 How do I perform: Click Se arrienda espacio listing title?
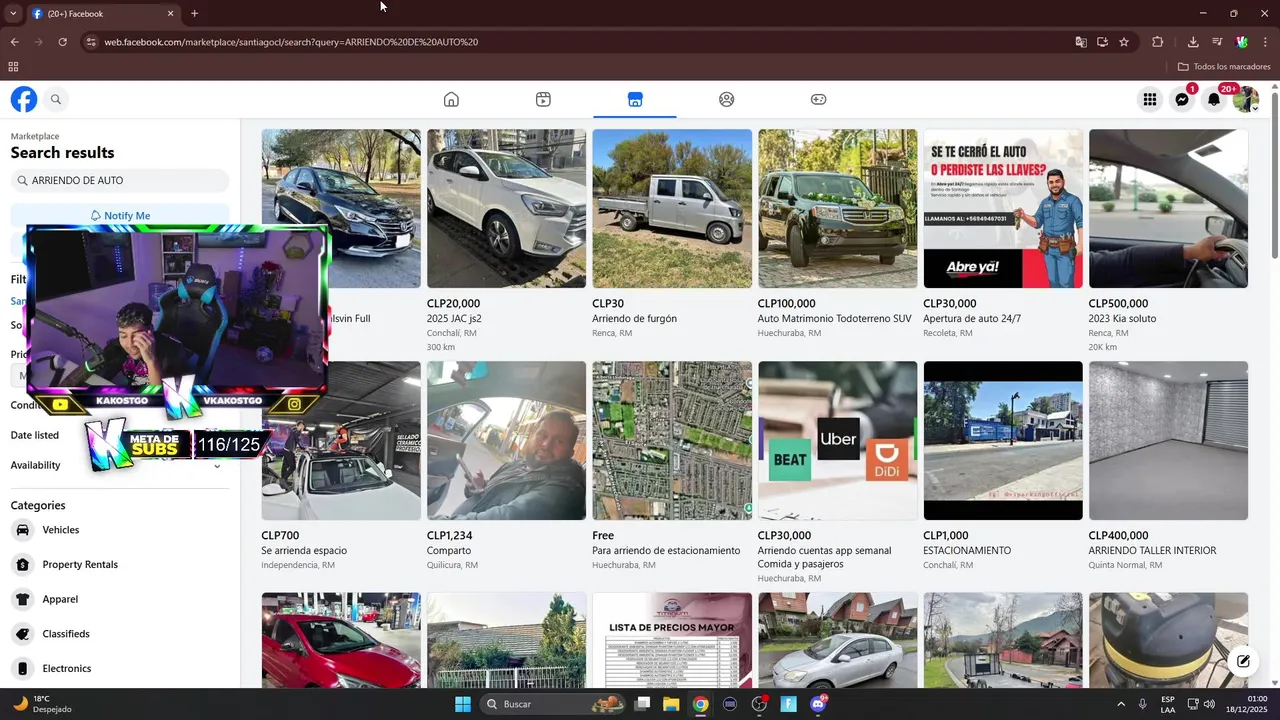(x=304, y=550)
